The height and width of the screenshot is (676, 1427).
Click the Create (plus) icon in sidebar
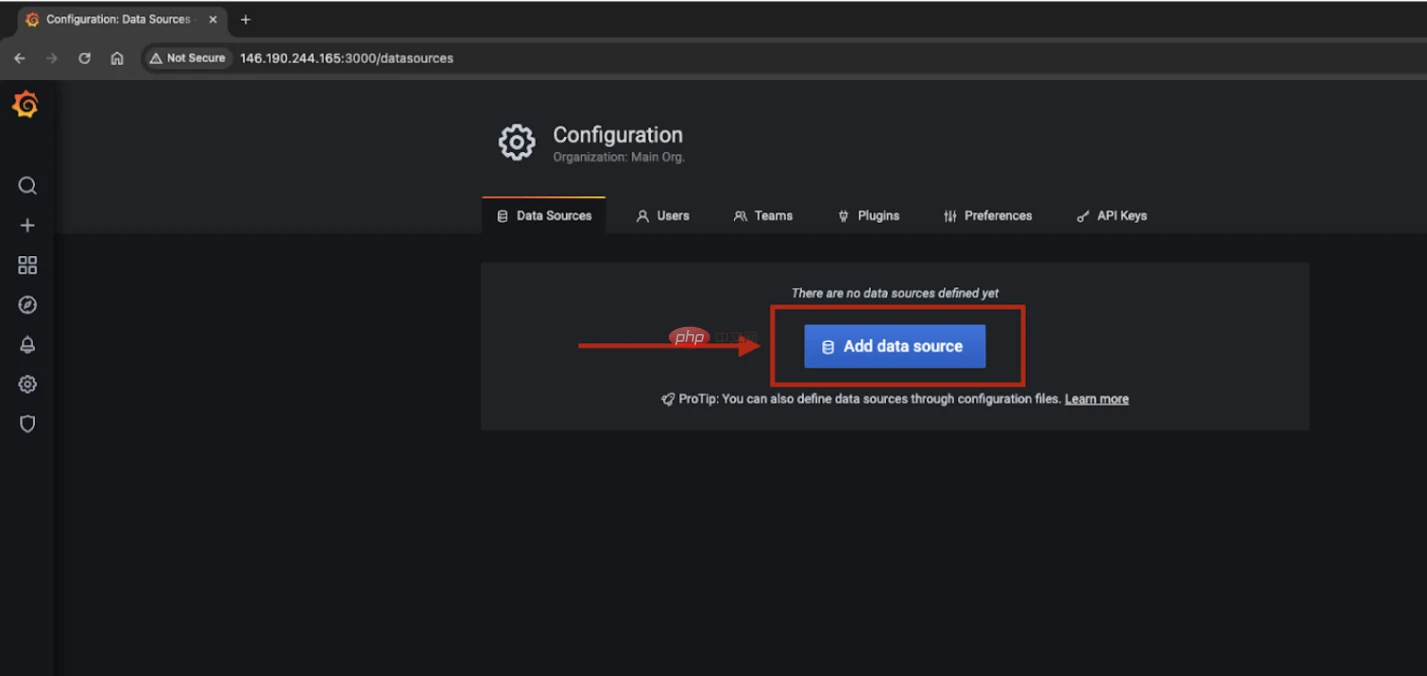click(x=27, y=225)
